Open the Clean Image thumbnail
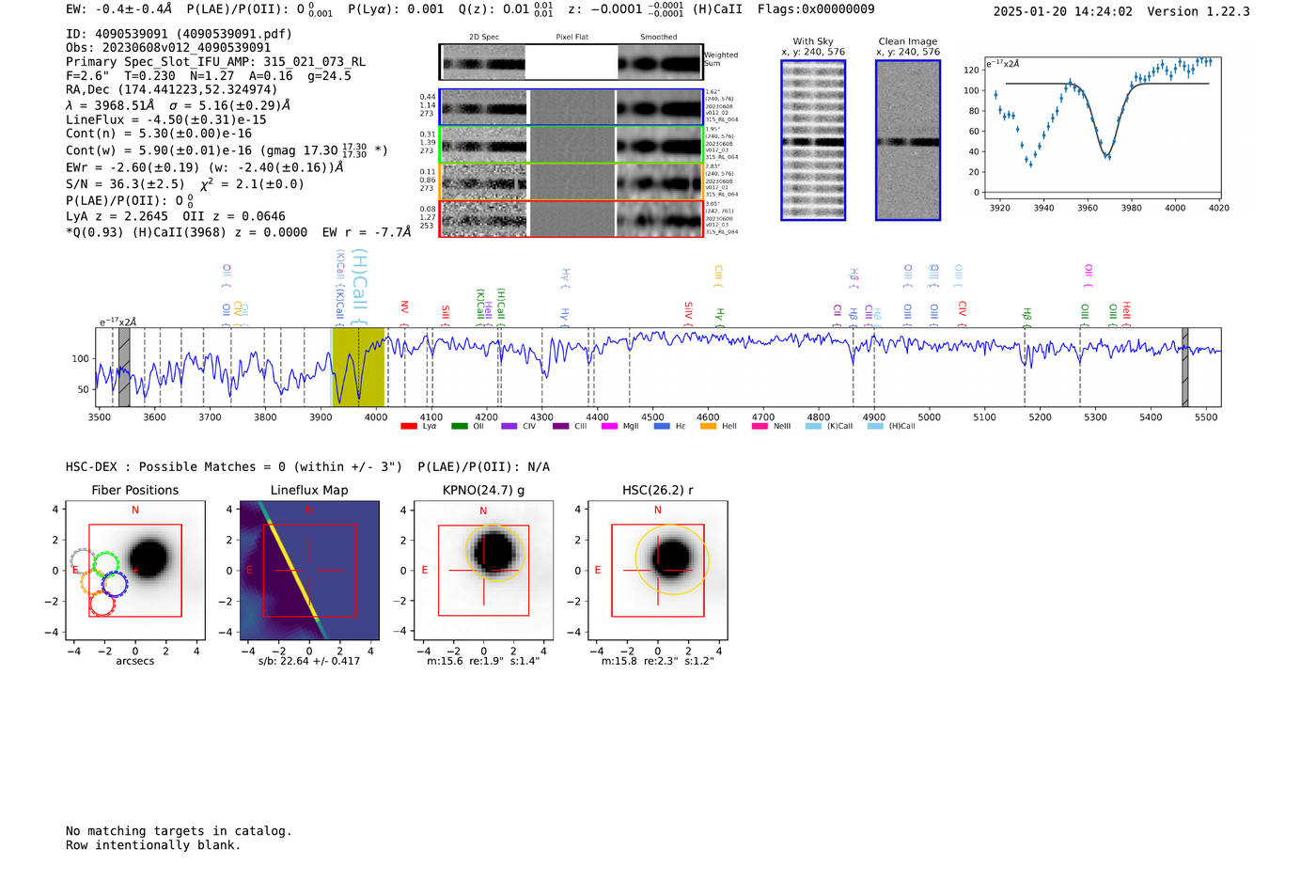The image size is (1316, 896). (x=908, y=140)
